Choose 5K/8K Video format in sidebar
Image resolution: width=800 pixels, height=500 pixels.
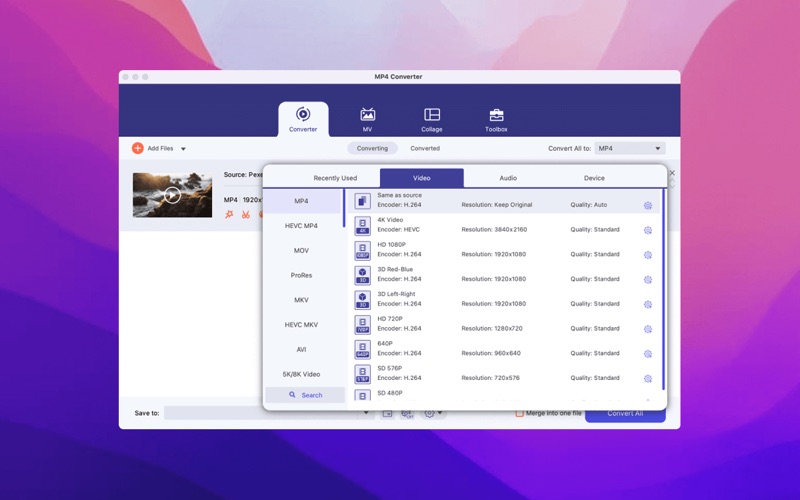(302, 374)
